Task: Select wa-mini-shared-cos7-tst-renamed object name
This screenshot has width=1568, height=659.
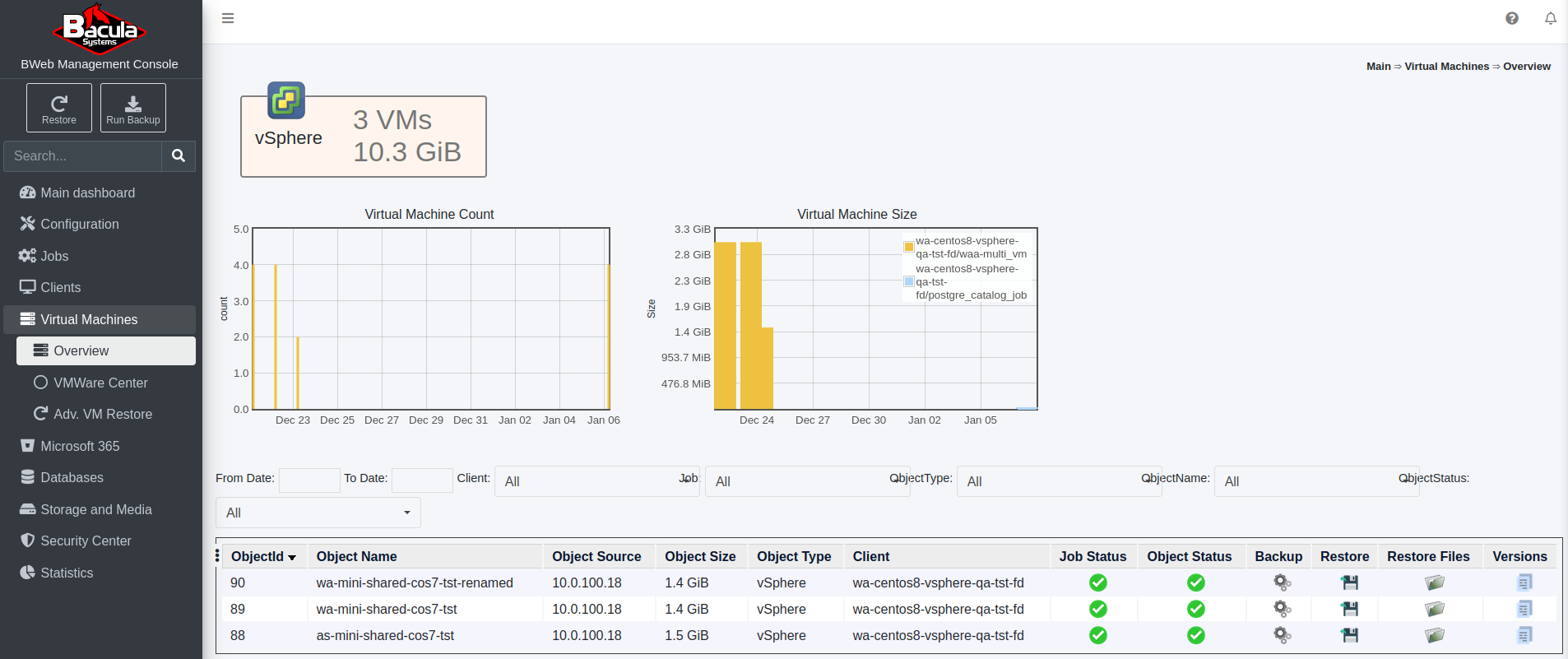Action: [415, 582]
